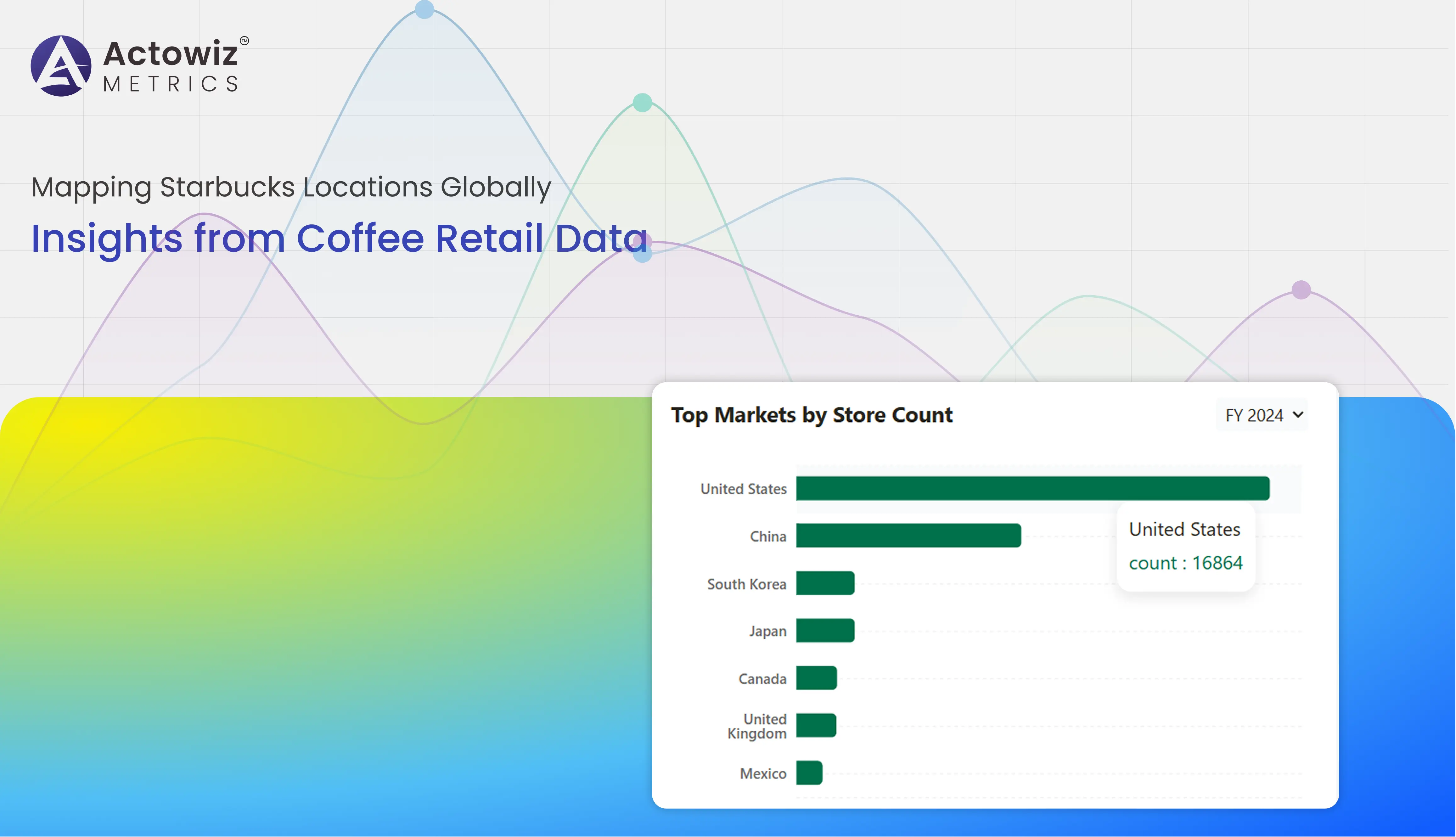Click 'count : 16864' in tooltip

pos(1186,563)
